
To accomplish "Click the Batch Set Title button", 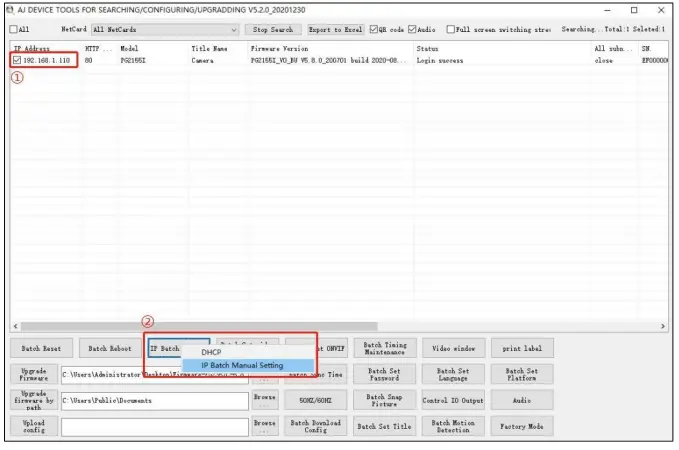I will coord(384,426).
